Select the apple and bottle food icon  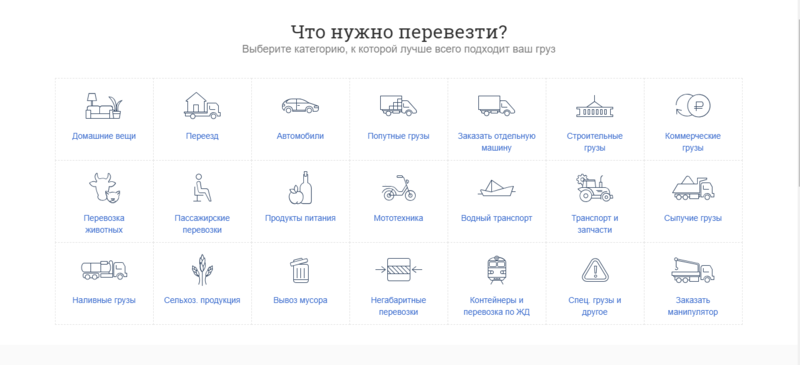pos(300,187)
